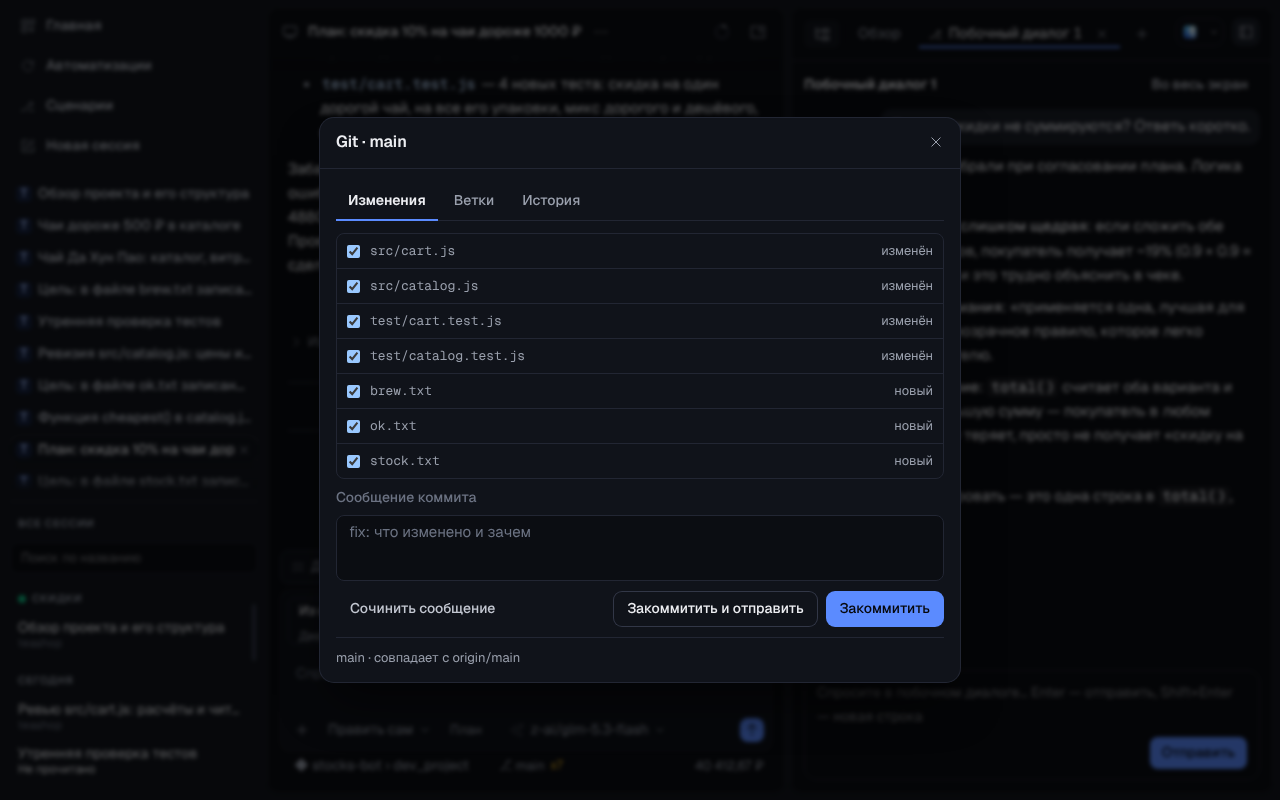Image resolution: width=1280 pixels, height=800 pixels.
Task: Click the brew.txt file name
Action: point(401,391)
